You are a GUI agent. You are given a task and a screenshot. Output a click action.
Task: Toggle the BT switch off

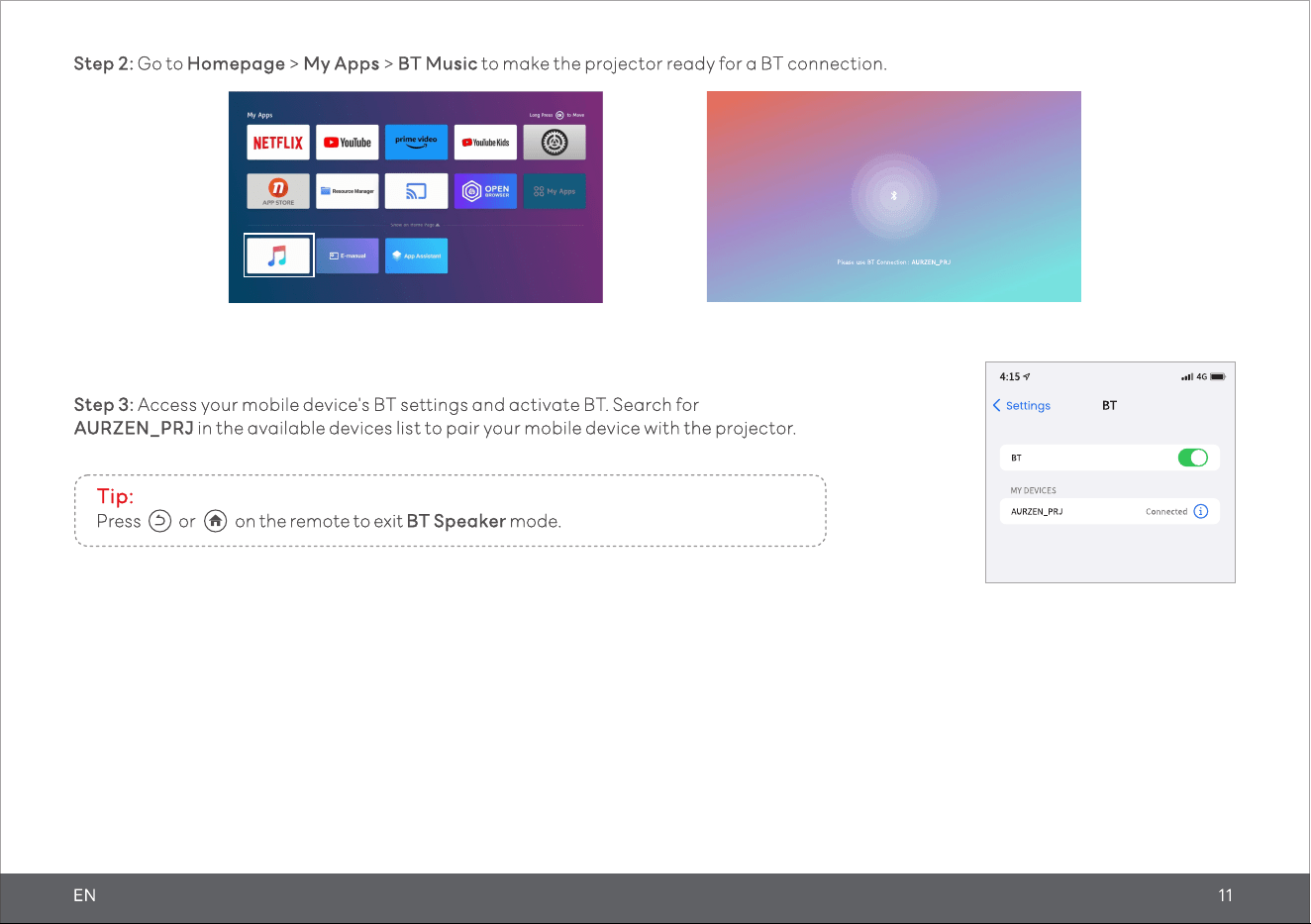(1192, 458)
